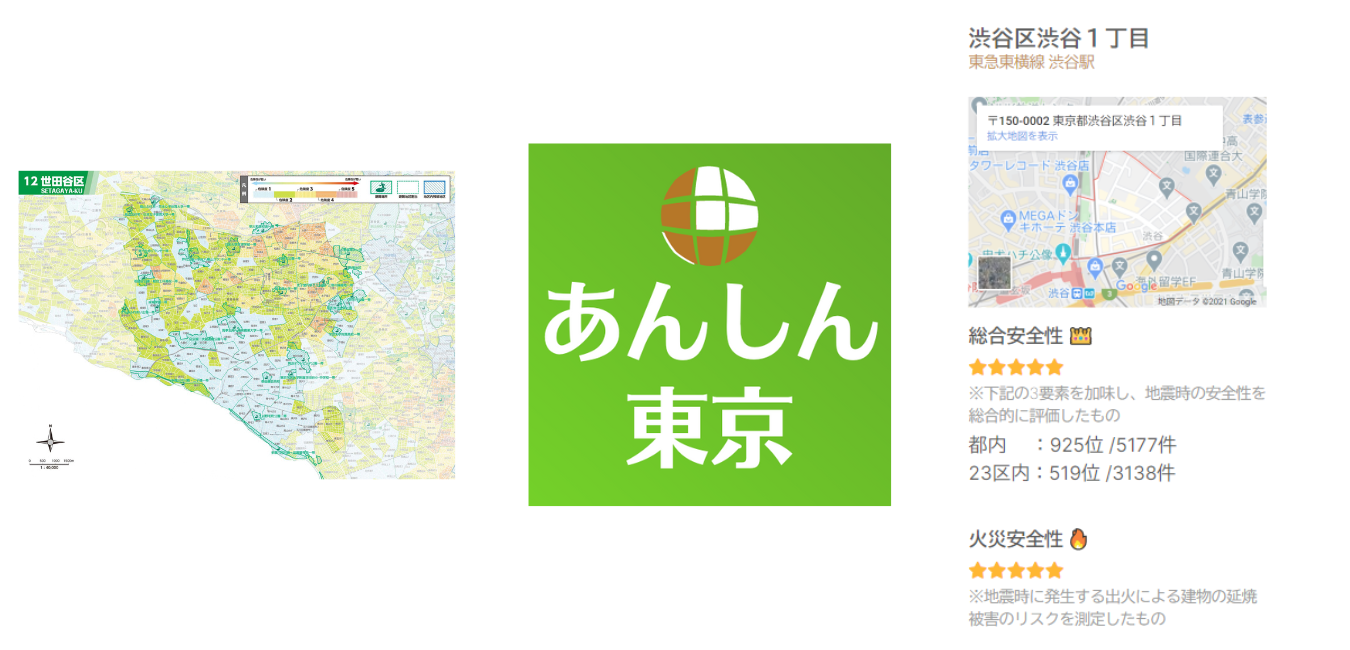Click the 火災安全性 five-star rating

(1016, 571)
